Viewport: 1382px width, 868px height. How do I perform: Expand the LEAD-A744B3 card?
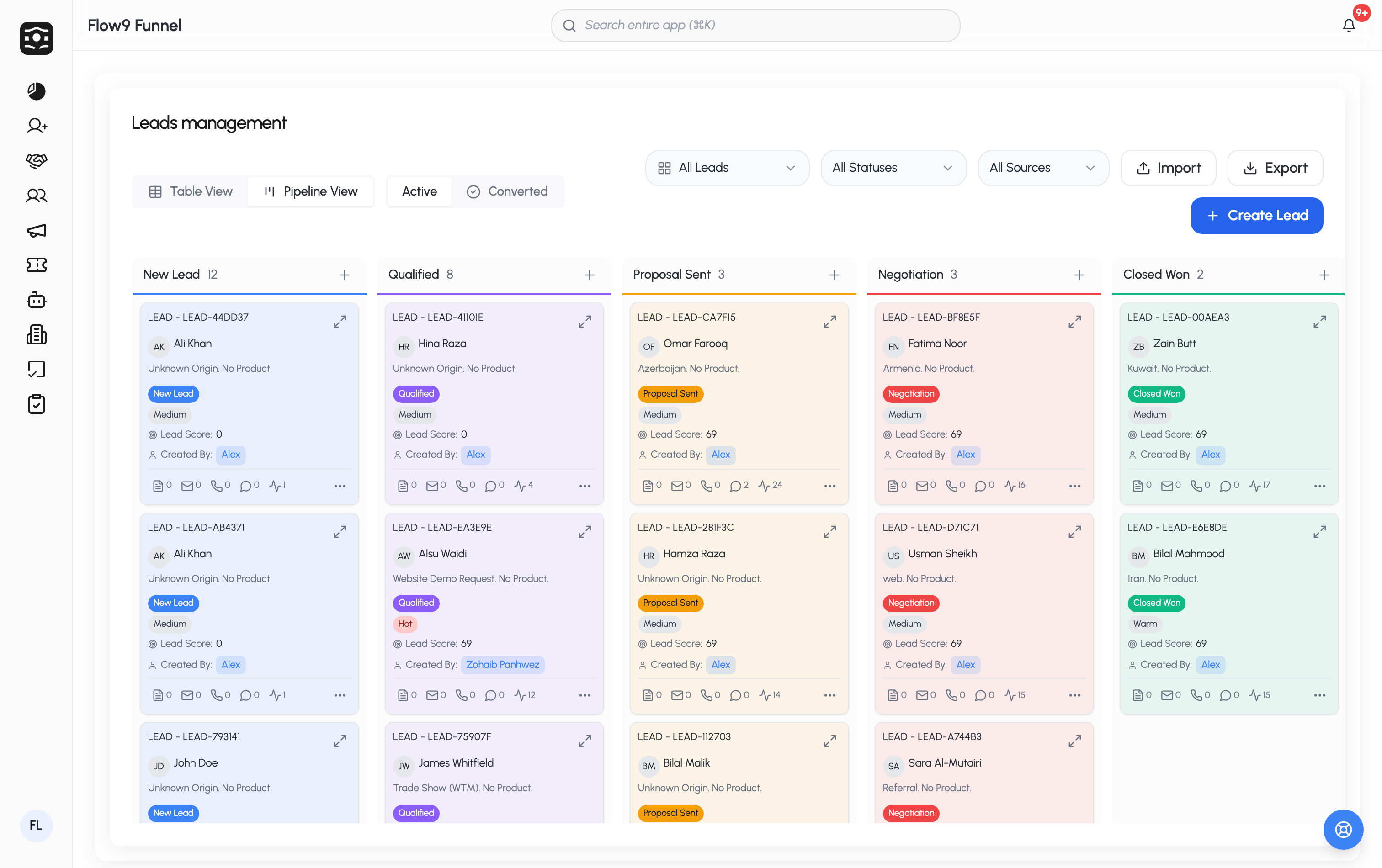point(1075,741)
